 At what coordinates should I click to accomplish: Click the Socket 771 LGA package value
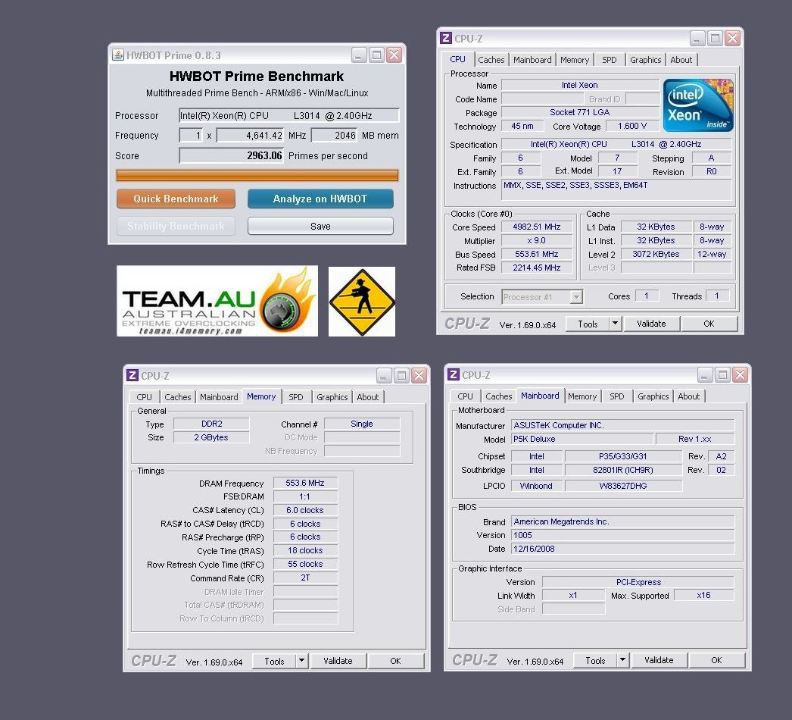click(579, 112)
